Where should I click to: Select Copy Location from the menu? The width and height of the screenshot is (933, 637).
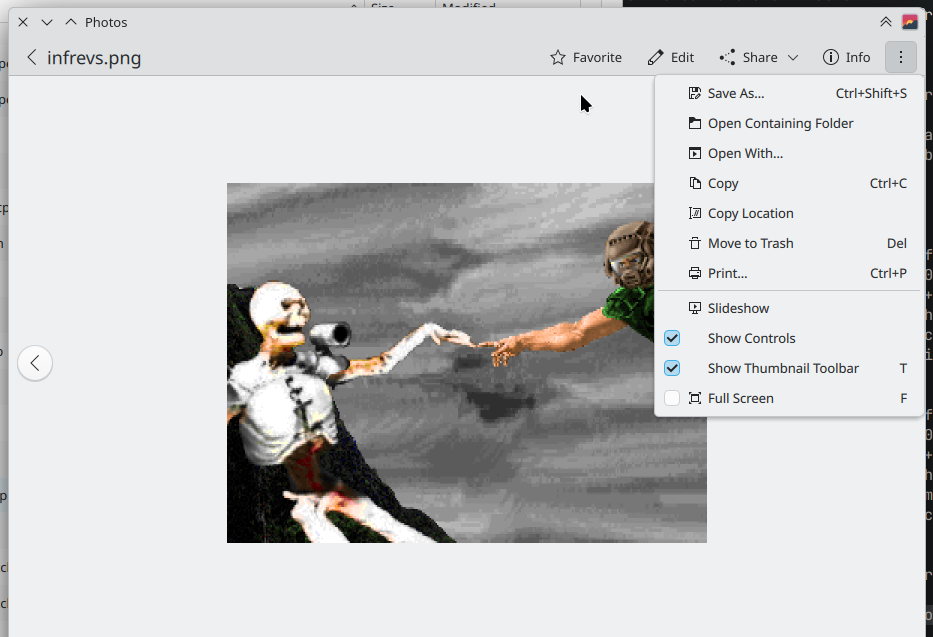(x=750, y=213)
